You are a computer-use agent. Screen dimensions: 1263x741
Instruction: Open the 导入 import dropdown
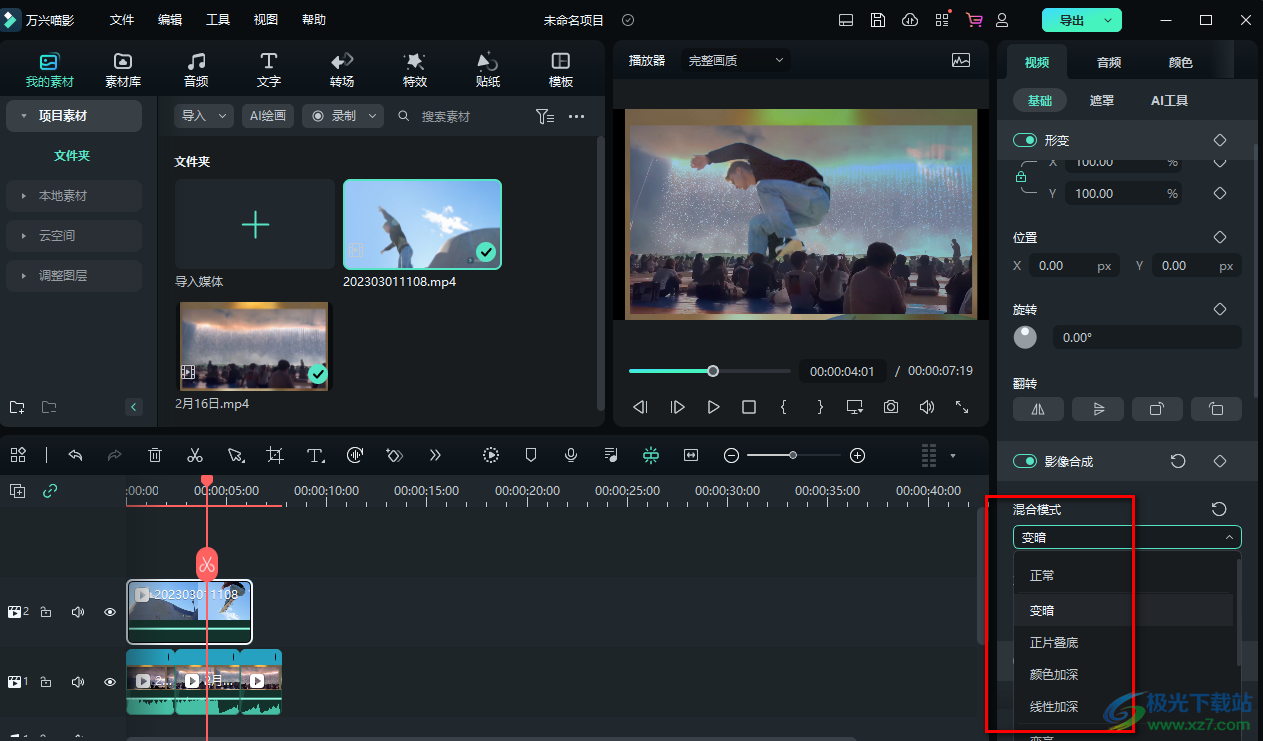pyautogui.click(x=204, y=116)
